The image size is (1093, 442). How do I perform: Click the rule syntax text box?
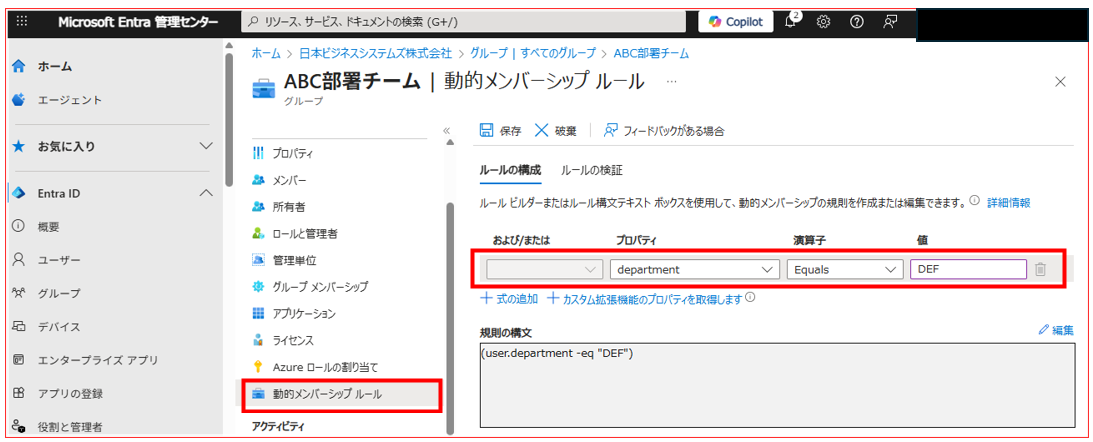click(x=777, y=385)
